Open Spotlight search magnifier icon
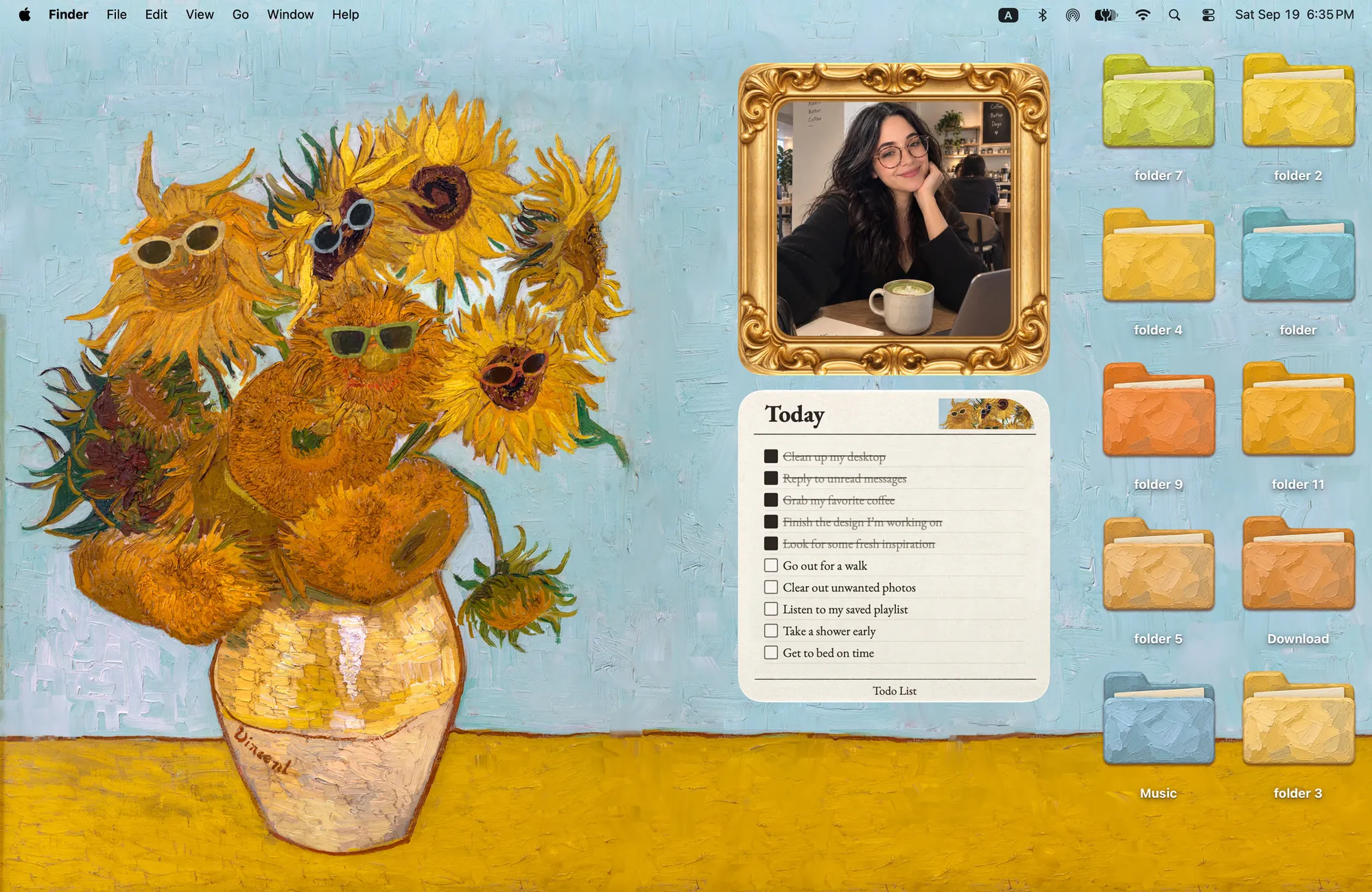1372x892 pixels. [x=1174, y=15]
